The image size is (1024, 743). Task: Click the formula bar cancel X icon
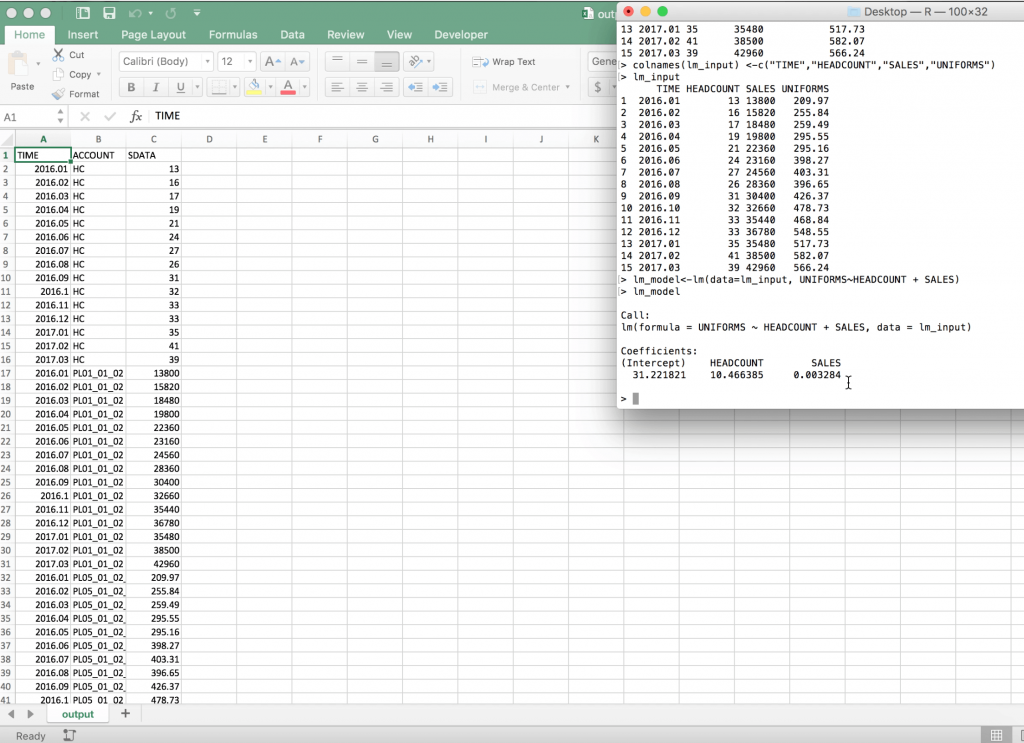85,116
